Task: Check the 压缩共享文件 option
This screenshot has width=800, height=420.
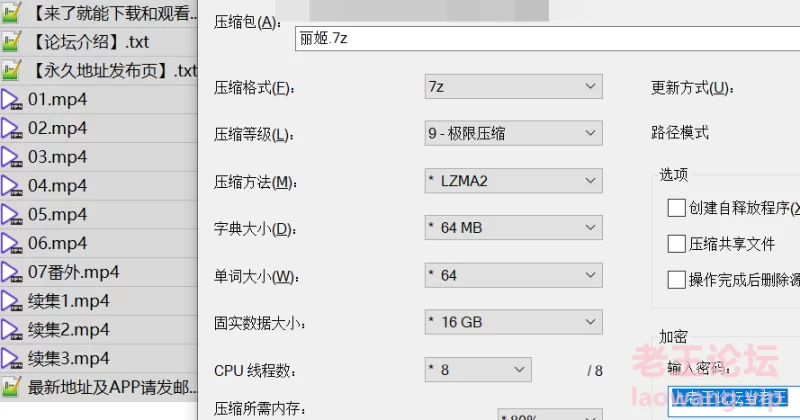Action: click(x=676, y=244)
